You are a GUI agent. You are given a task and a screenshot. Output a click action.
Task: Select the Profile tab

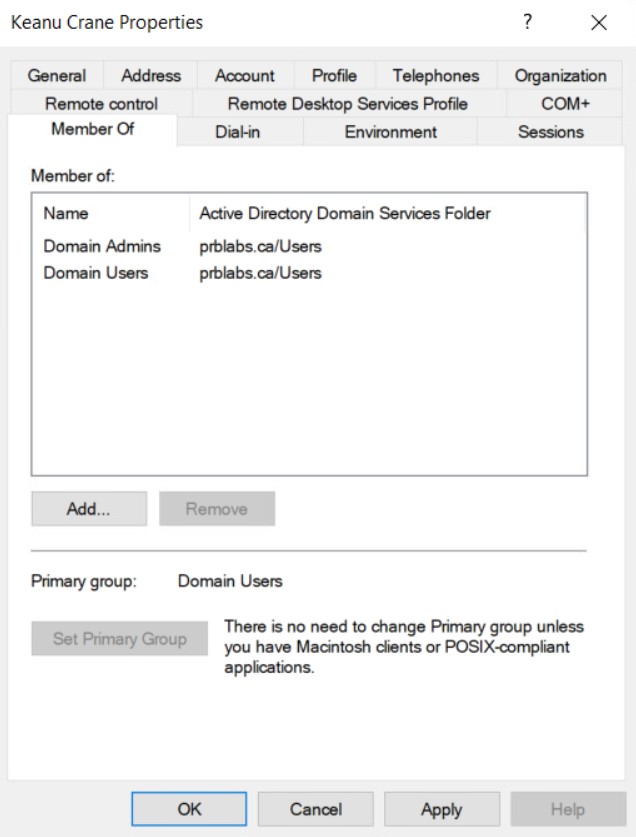334,76
